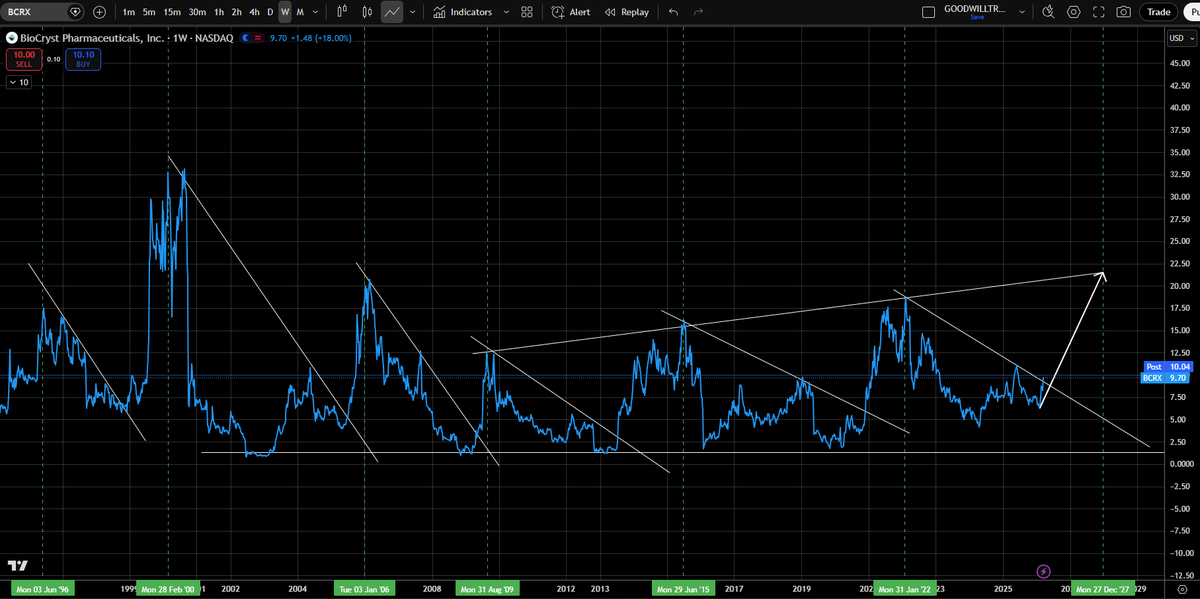Click the BioCryst logo icon in legend
This screenshot has width=1200, height=599.
12,38
